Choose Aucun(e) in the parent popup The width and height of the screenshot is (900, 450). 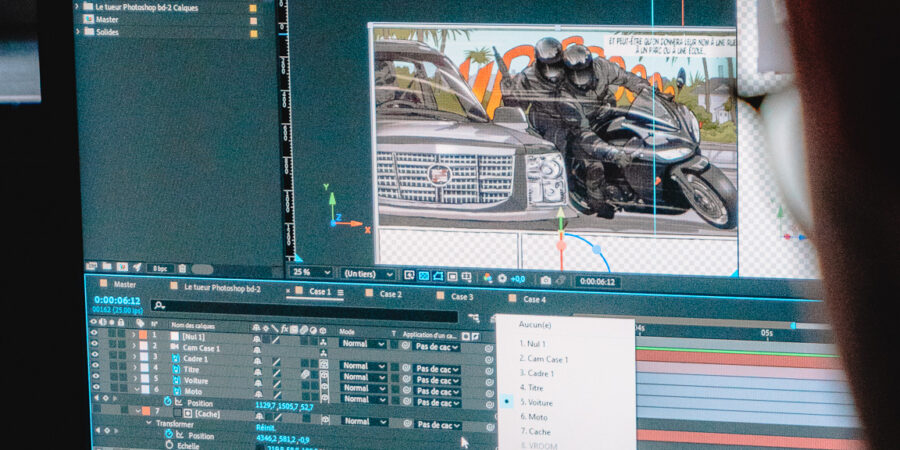[x=535, y=325]
